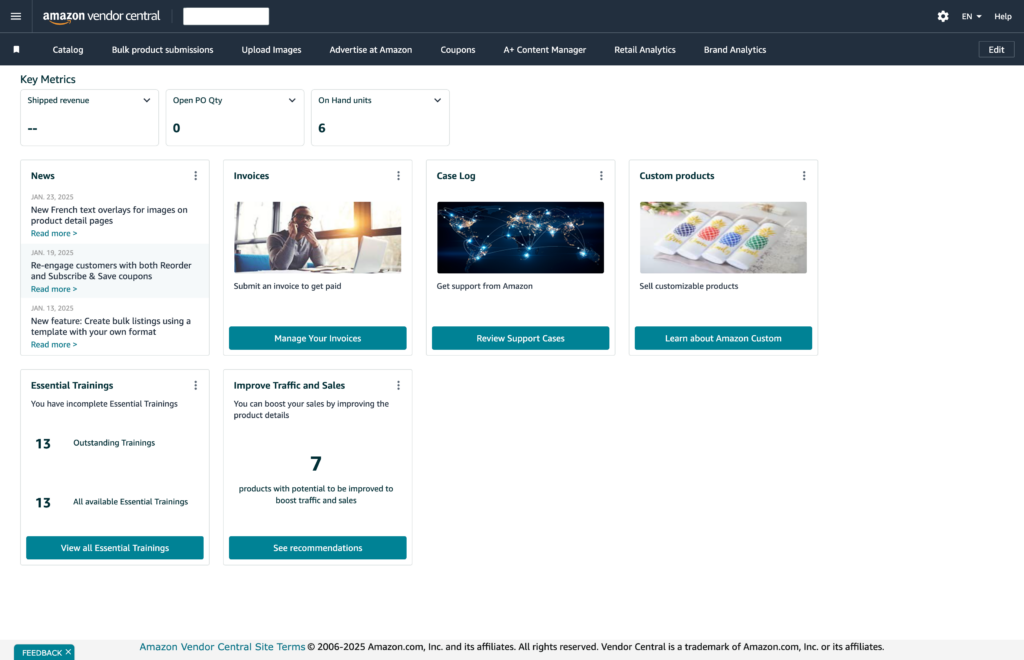The height and width of the screenshot is (660, 1024).
Task: Click the Case Log world map image
Action: (x=520, y=237)
